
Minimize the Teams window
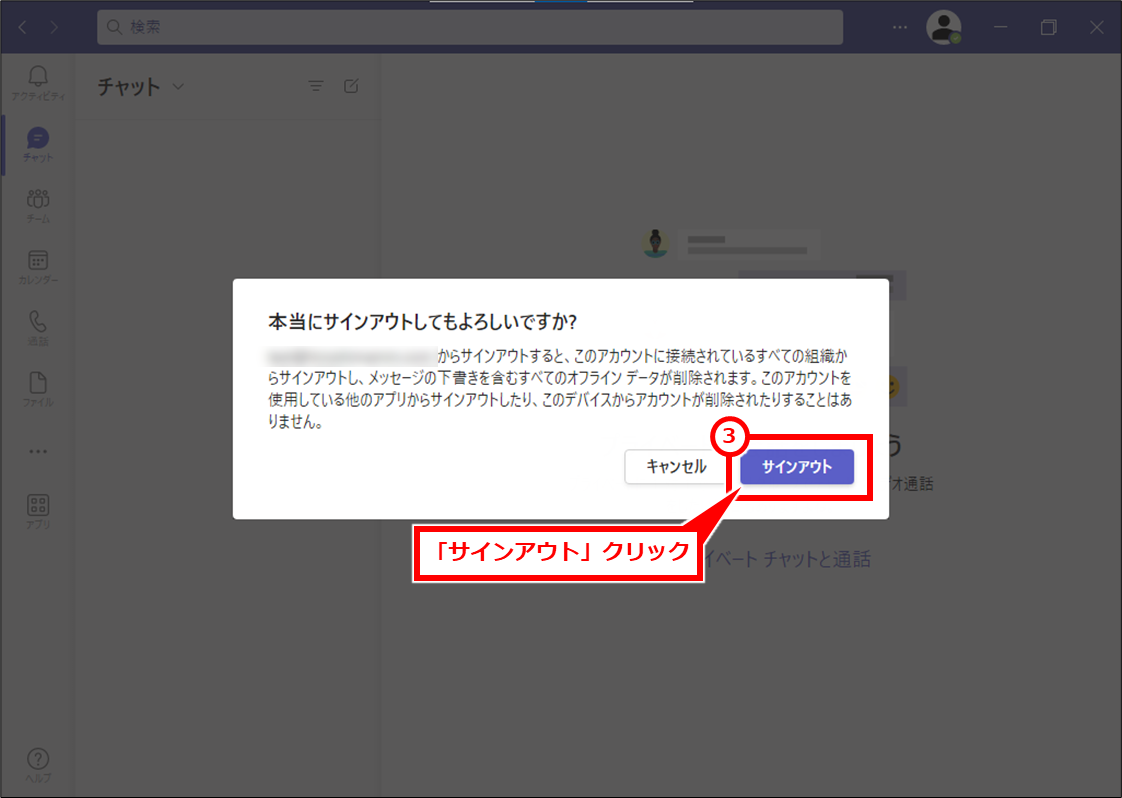click(1000, 27)
